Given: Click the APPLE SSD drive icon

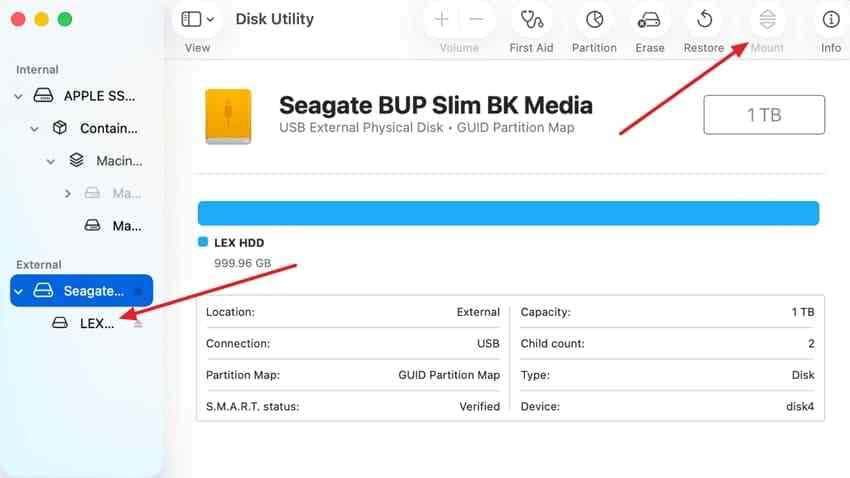Looking at the screenshot, I should (x=43, y=96).
